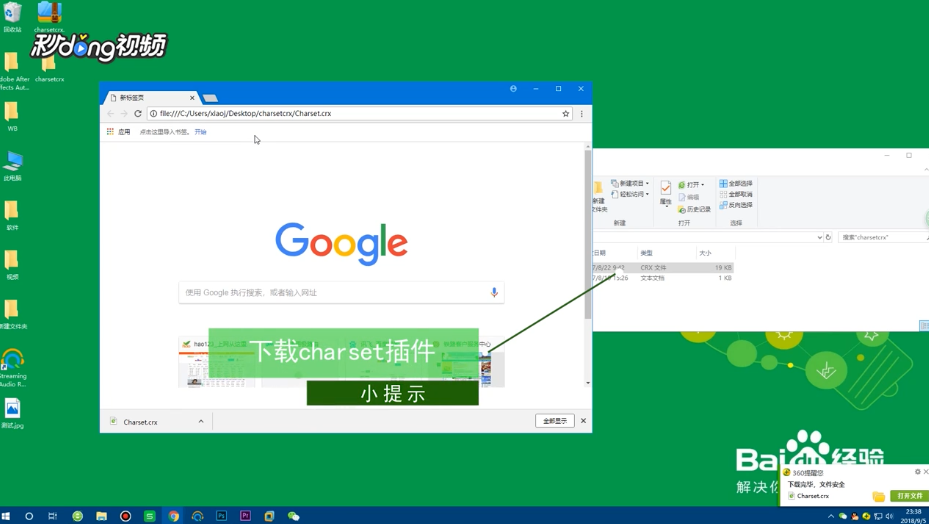Click the Google search input box
Viewport: 929px width, 524px height.
[341, 292]
